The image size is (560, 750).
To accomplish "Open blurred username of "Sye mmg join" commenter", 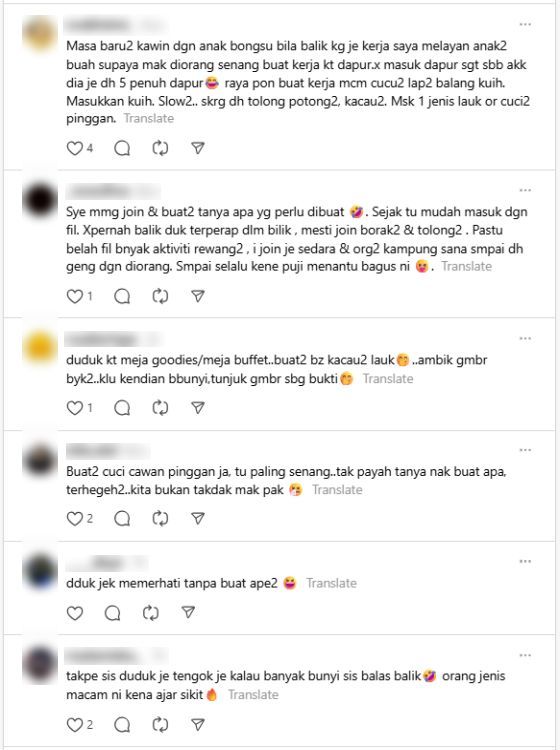I will click(x=113, y=191).
